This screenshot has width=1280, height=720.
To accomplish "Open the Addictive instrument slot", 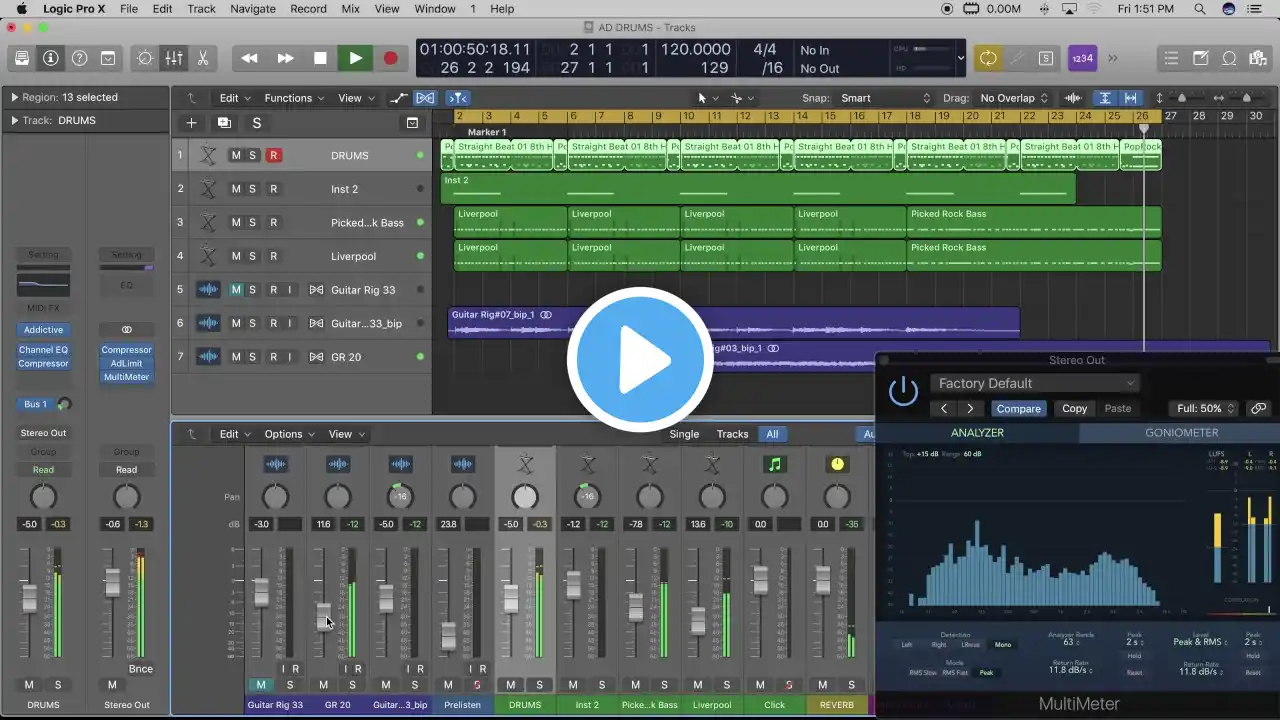I will pos(43,330).
